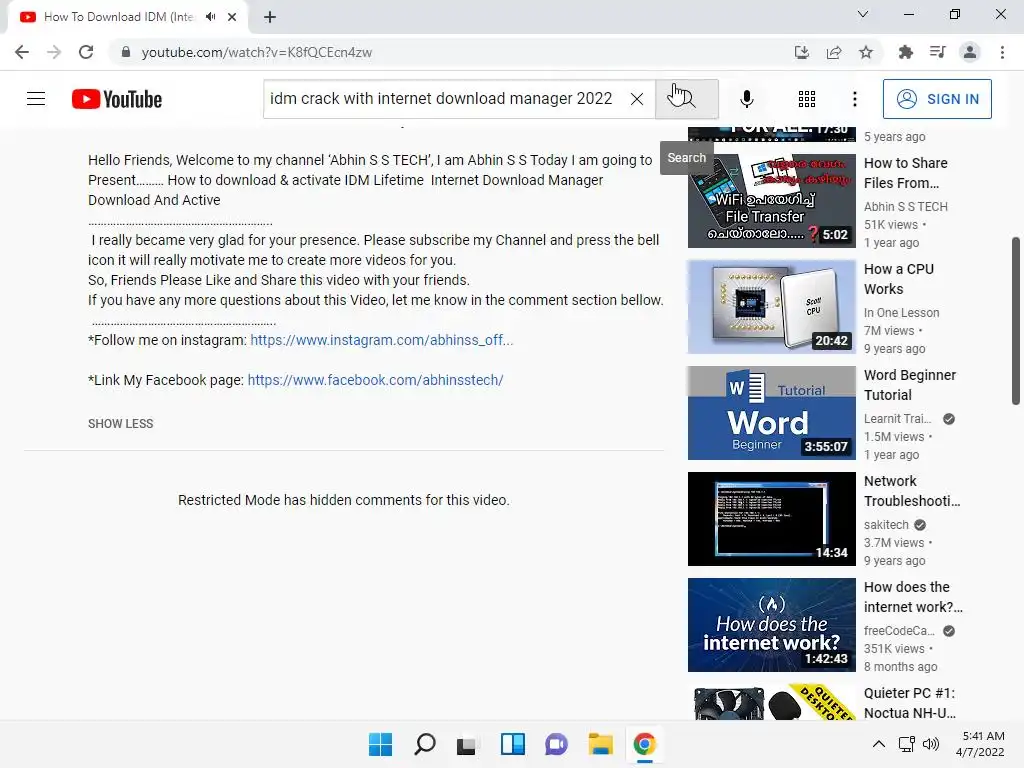The image size is (1024, 768).
Task: Share this page via address bar icon
Action: click(834, 52)
